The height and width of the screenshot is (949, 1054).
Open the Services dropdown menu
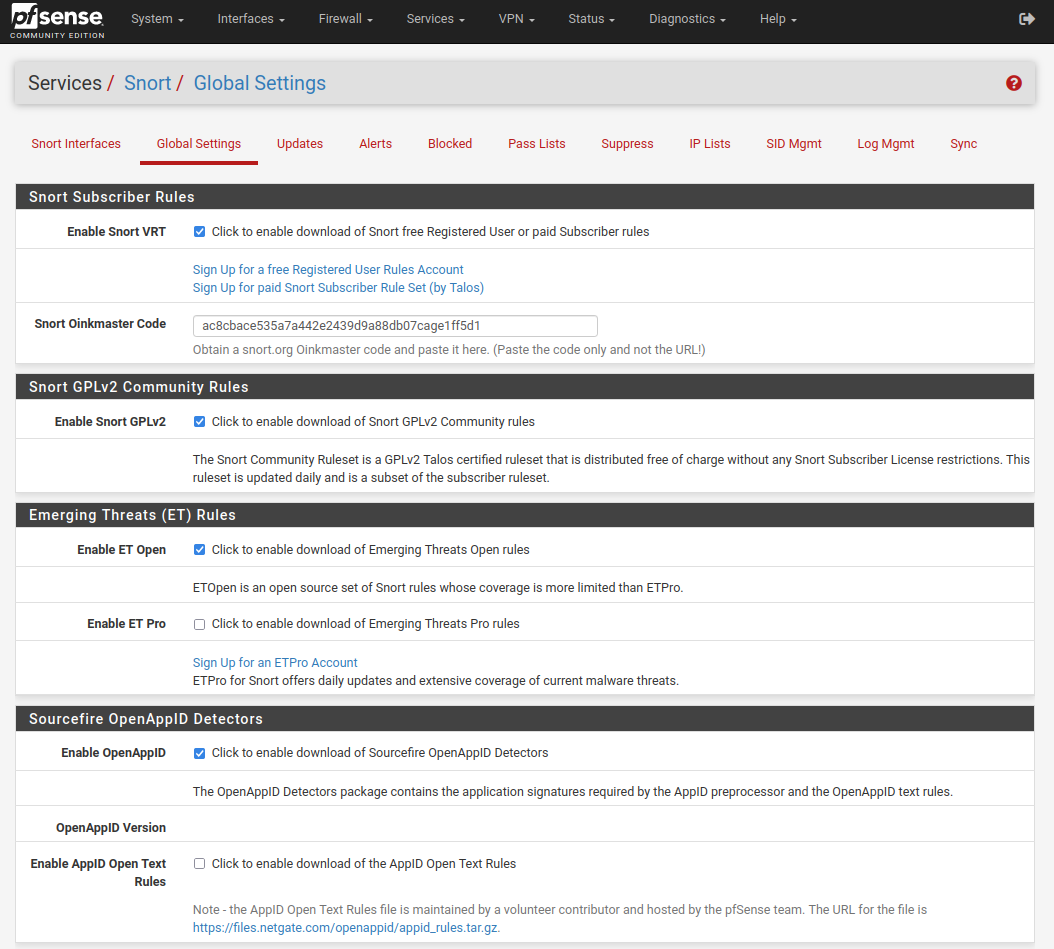pyautogui.click(x=434, y=18)
